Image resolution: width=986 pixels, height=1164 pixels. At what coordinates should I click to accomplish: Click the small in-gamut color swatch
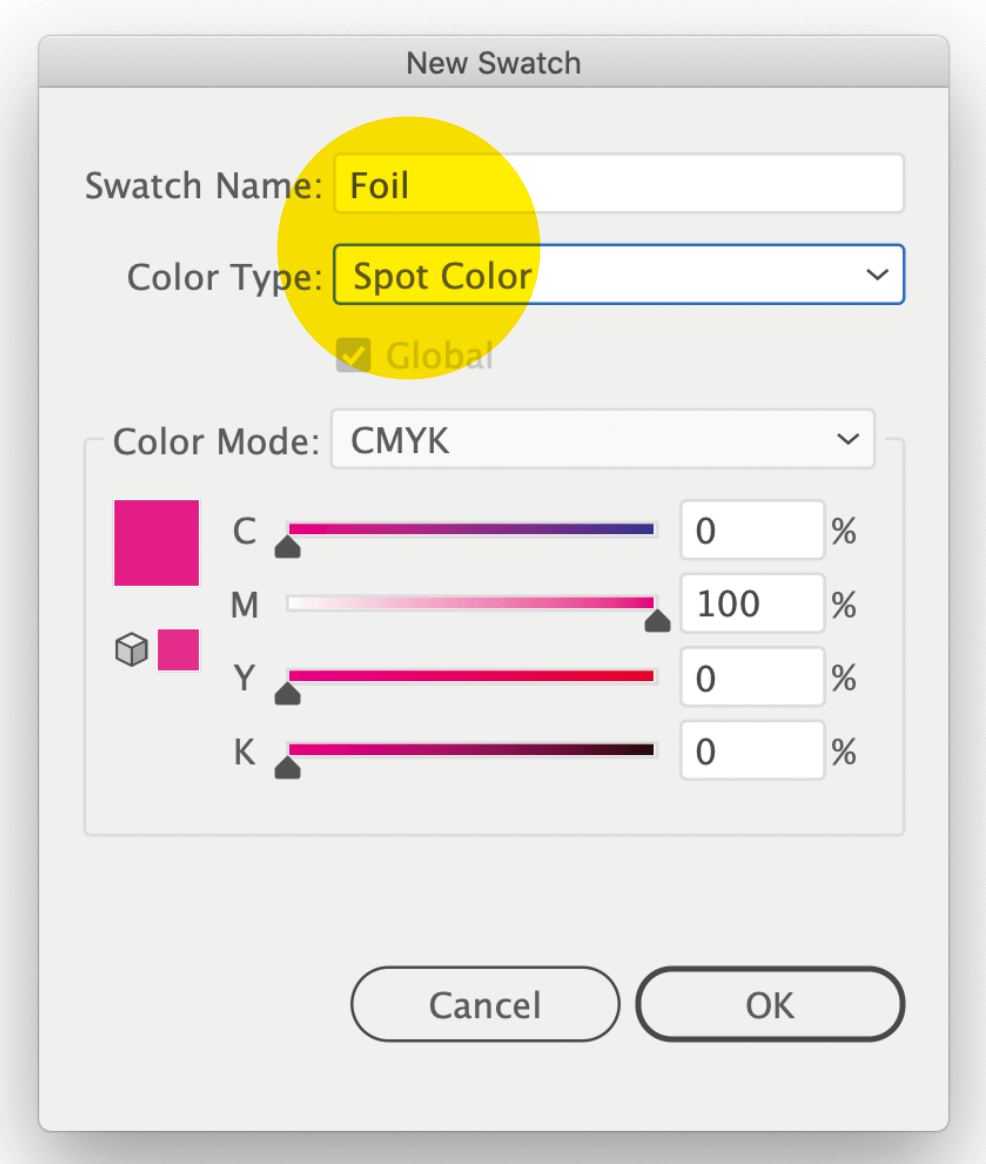(178, 650)
